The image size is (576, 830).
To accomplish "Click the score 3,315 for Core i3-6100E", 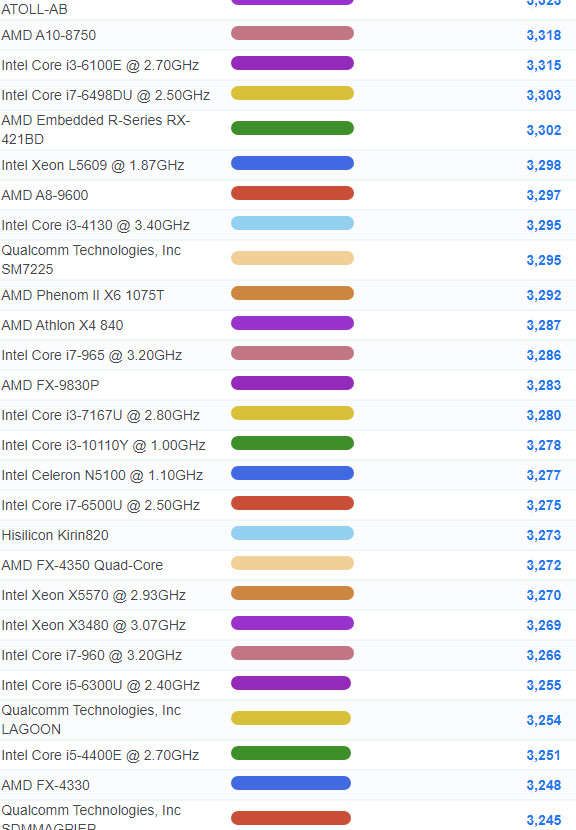I will [544, 66].
